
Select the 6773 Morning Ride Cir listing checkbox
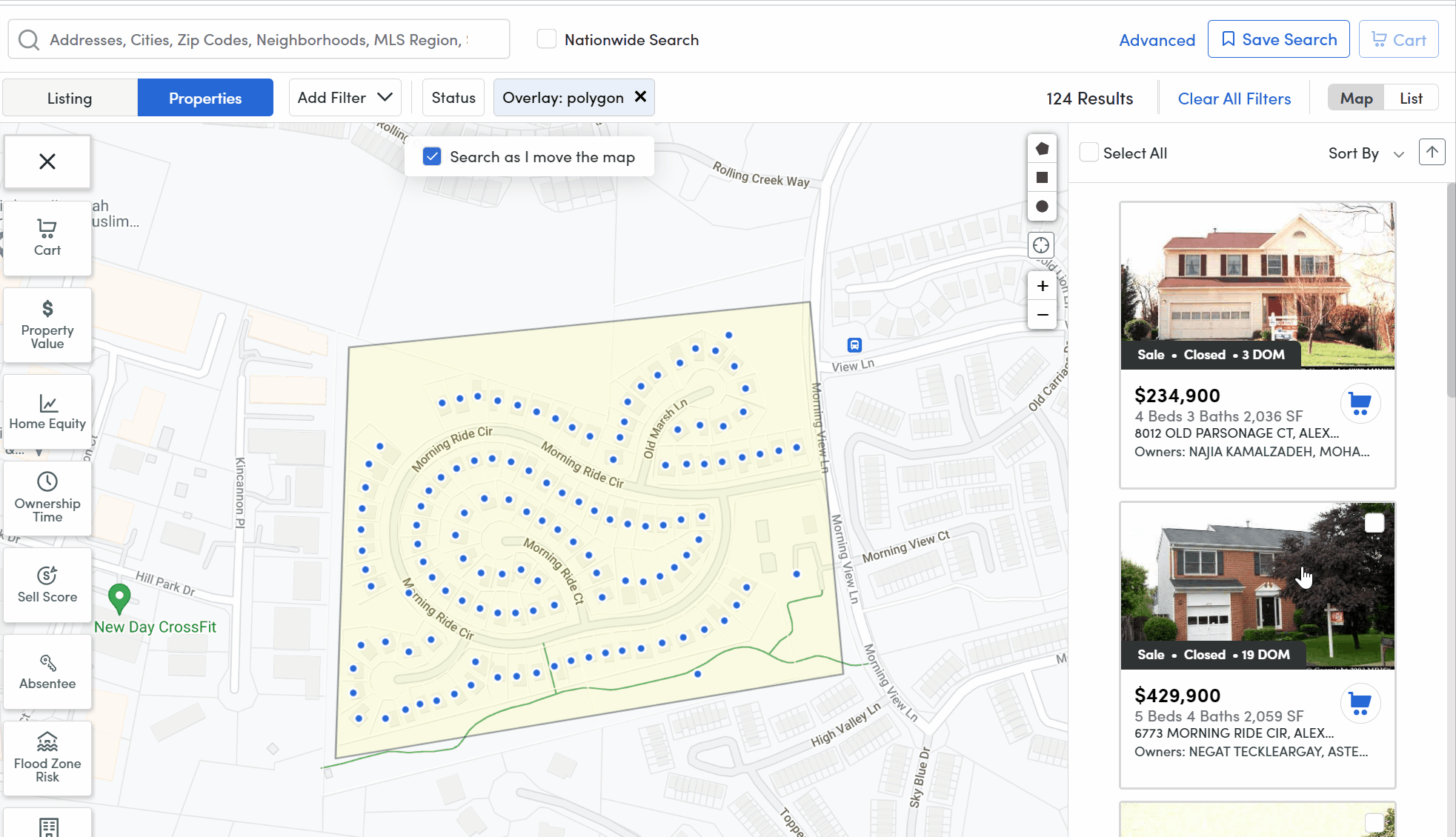(1374, 523)
